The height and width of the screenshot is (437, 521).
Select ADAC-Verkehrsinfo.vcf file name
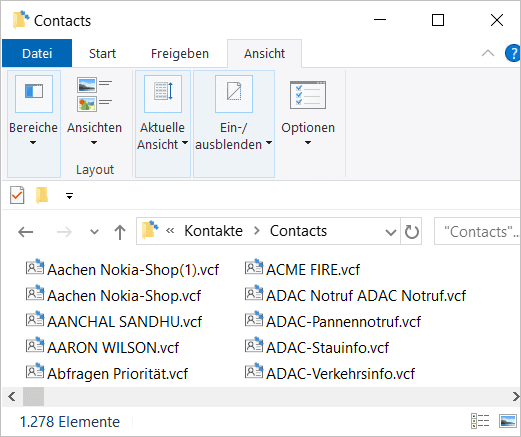pyautogui.click(x=340, y=374)
